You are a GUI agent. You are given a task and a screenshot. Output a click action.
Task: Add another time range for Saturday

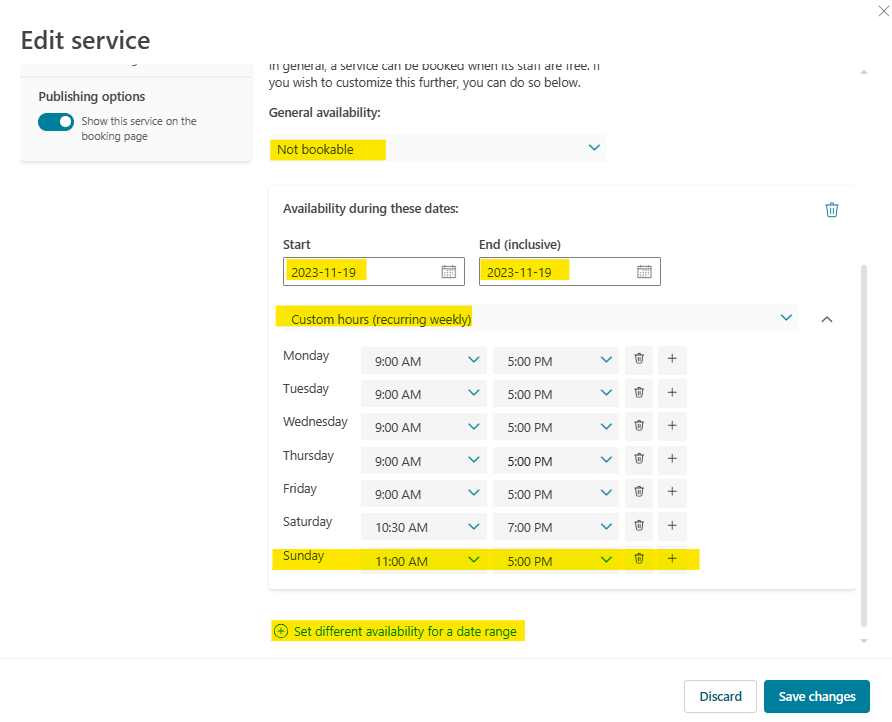coord(671,526)
